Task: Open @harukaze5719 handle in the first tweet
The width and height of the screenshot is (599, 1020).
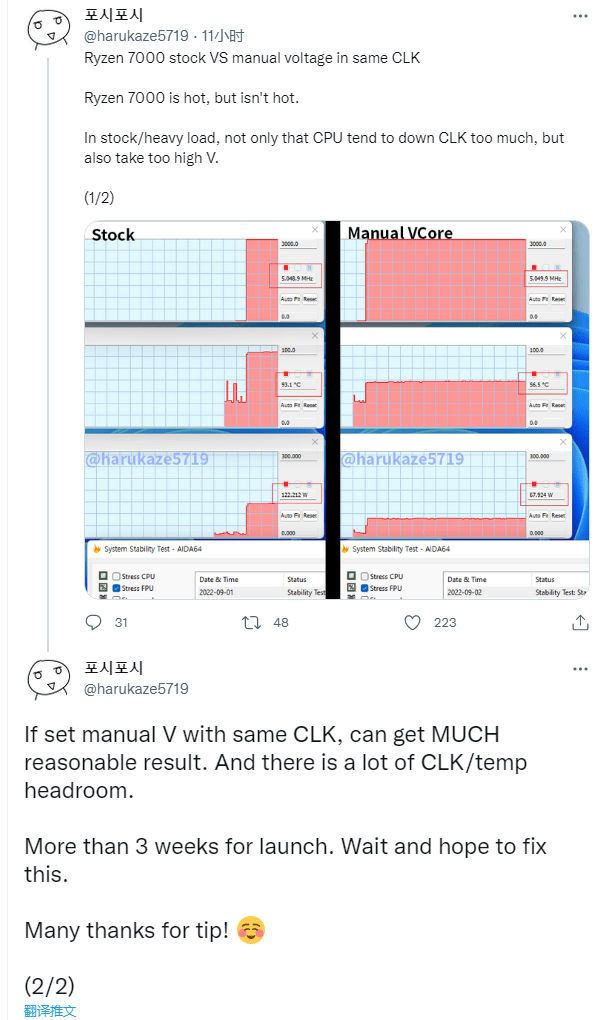Action: click(137, 36)
